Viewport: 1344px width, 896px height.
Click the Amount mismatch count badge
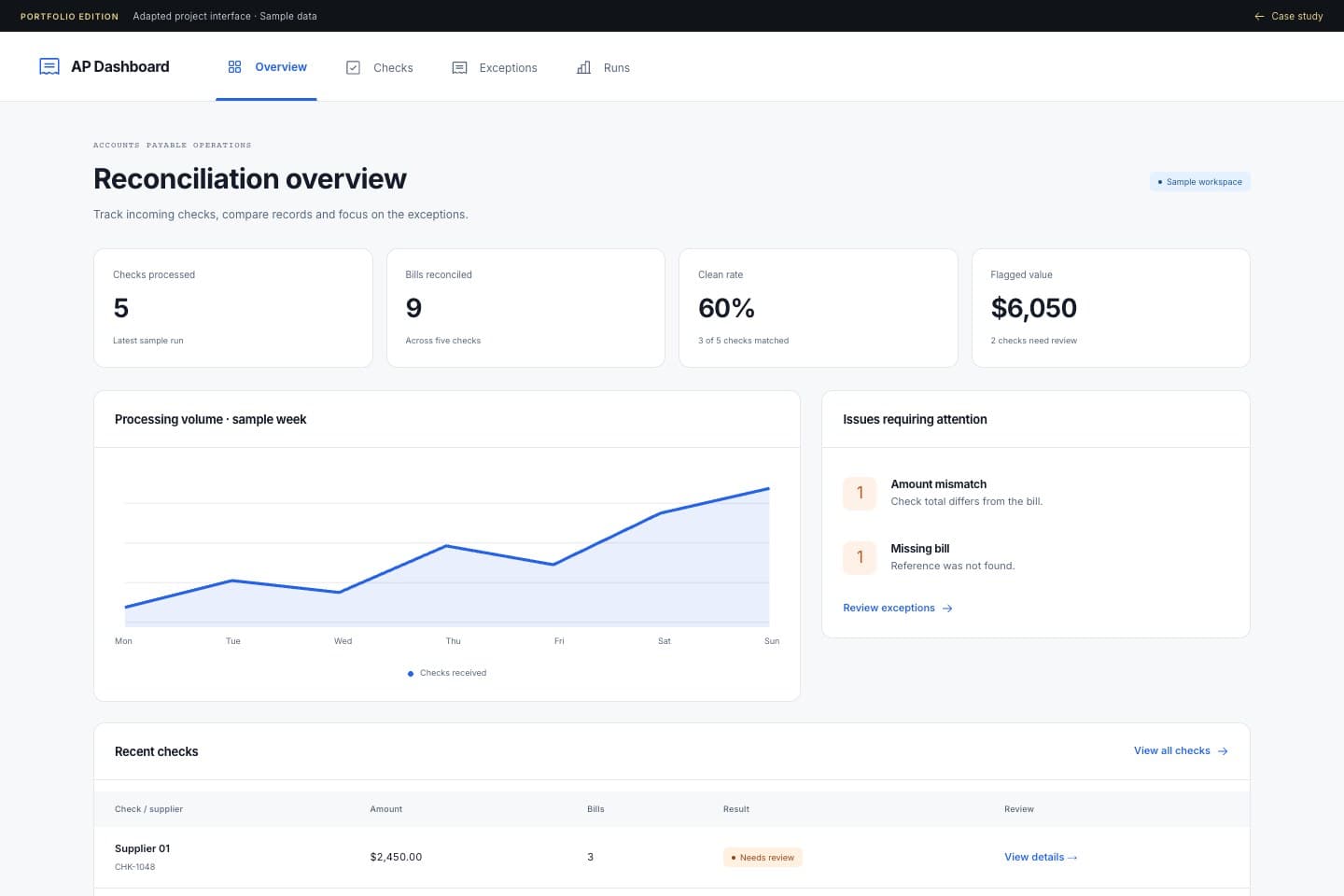point(860,493)
